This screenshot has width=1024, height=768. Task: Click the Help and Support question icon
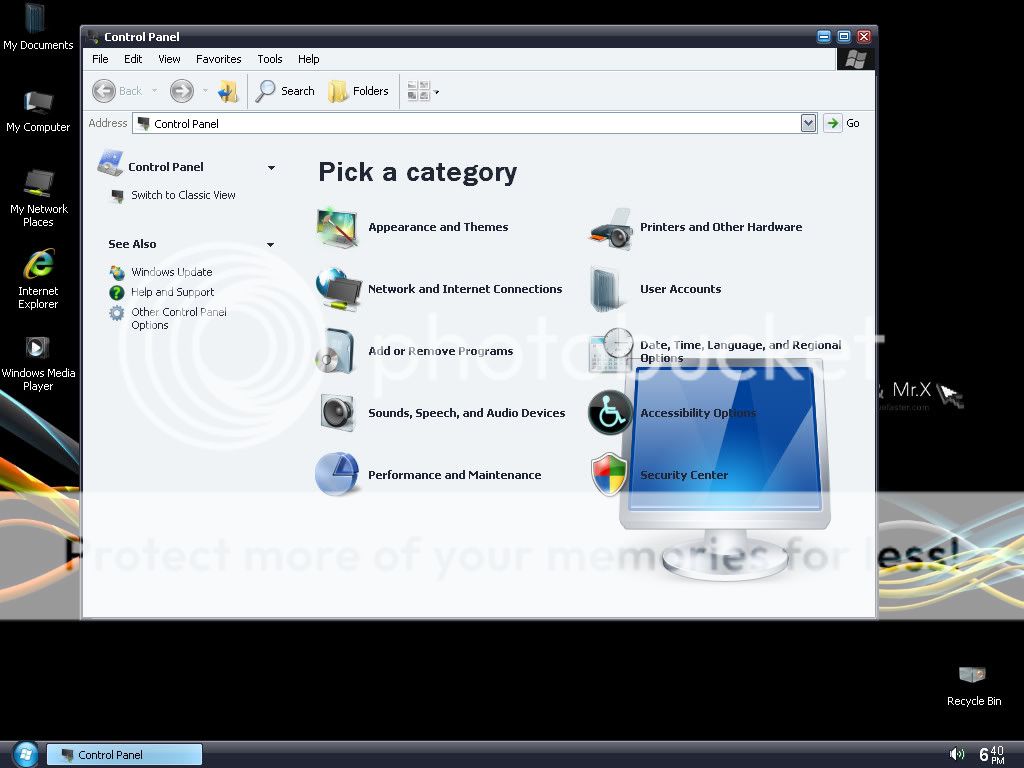point(117,293)
